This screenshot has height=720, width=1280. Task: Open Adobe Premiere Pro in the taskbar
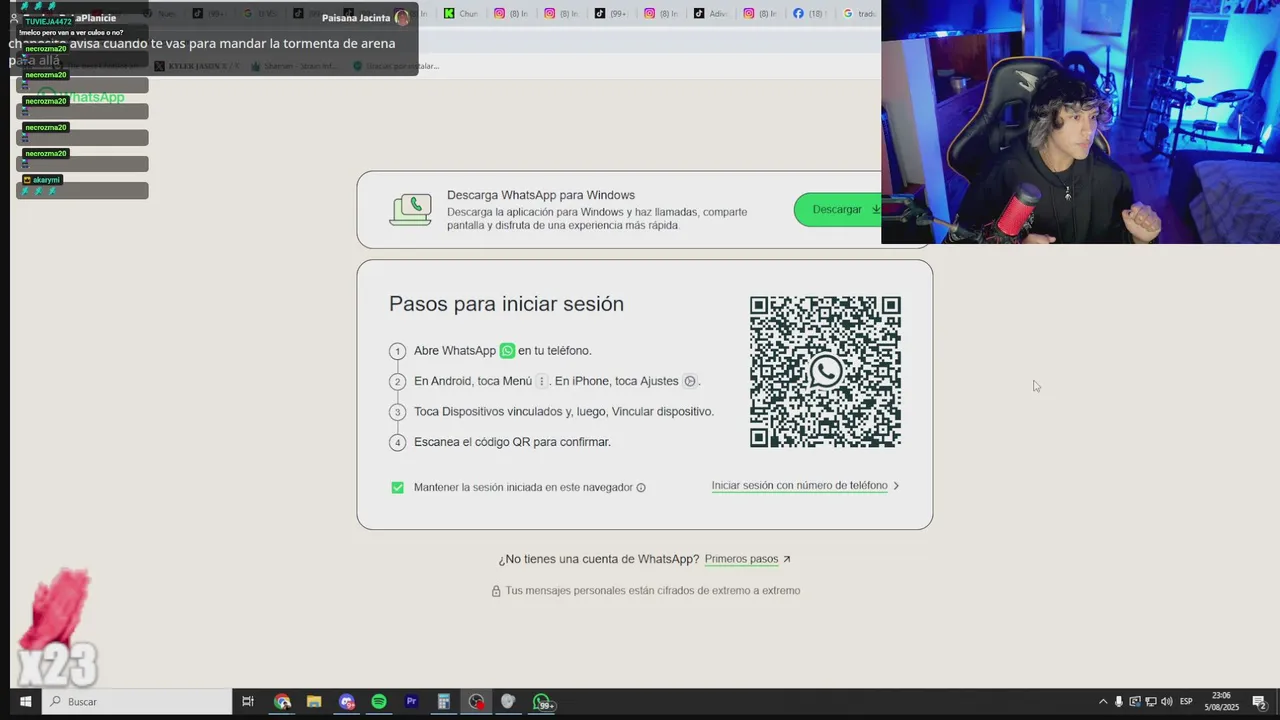411,702
